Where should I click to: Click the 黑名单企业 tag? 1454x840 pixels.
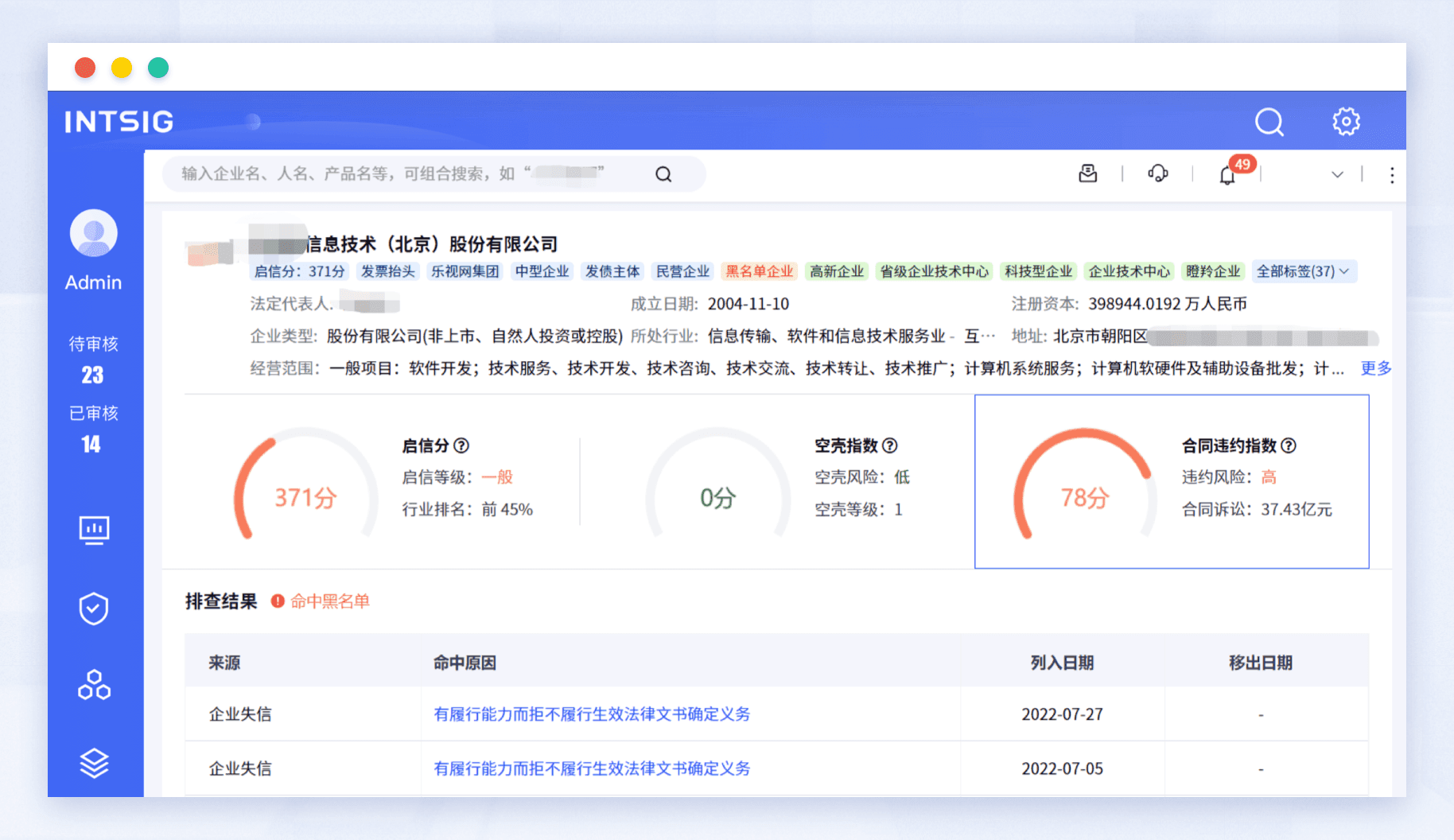(x=760, y=271)
